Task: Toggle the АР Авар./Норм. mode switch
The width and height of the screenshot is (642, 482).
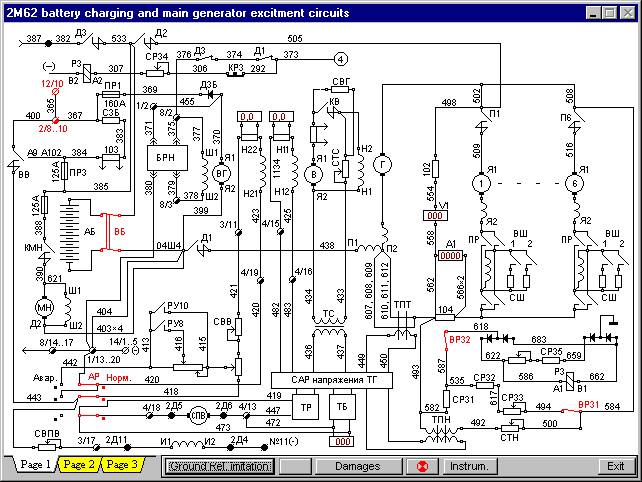Action: click(x=95, y=380)
